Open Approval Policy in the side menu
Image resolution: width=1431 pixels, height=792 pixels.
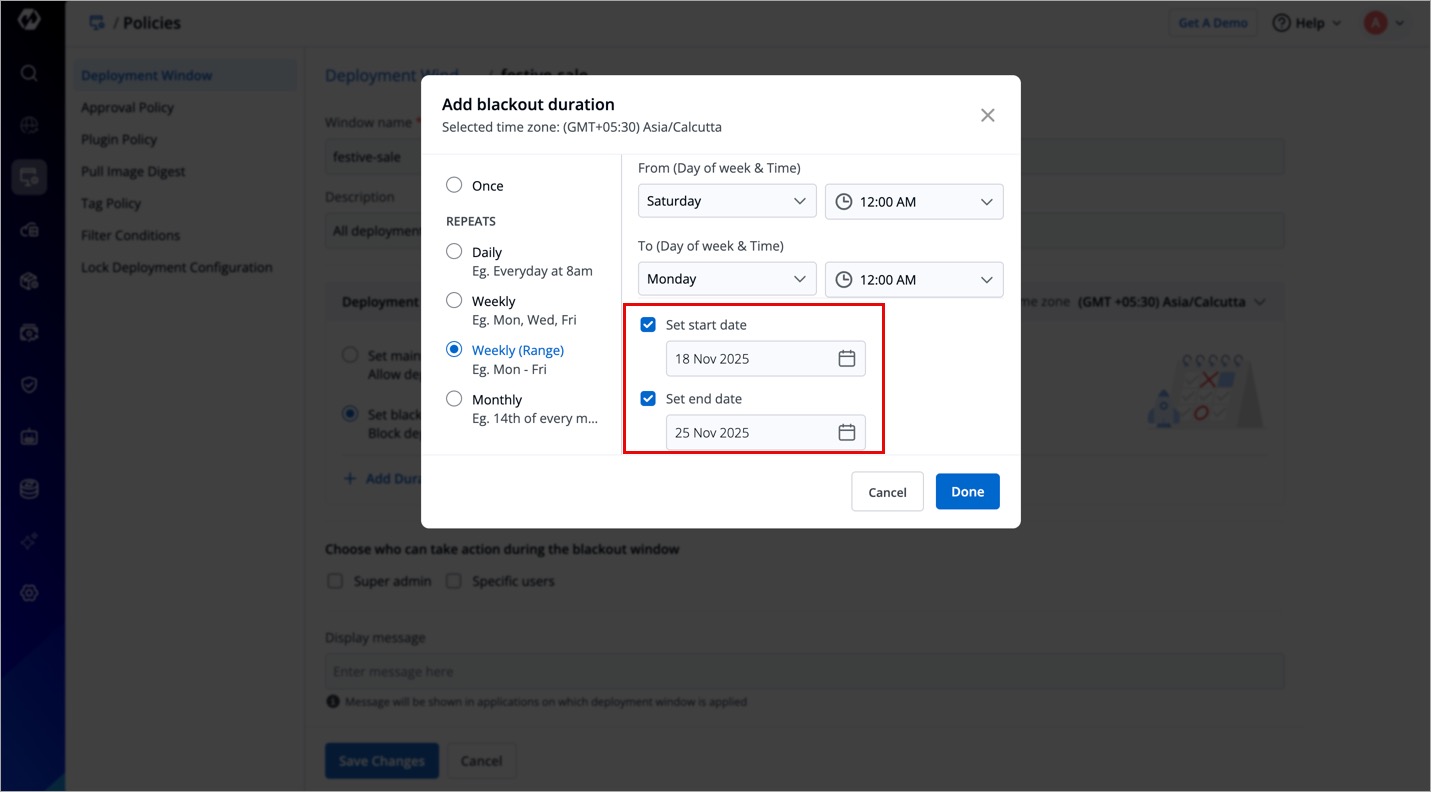pos(127,107)
